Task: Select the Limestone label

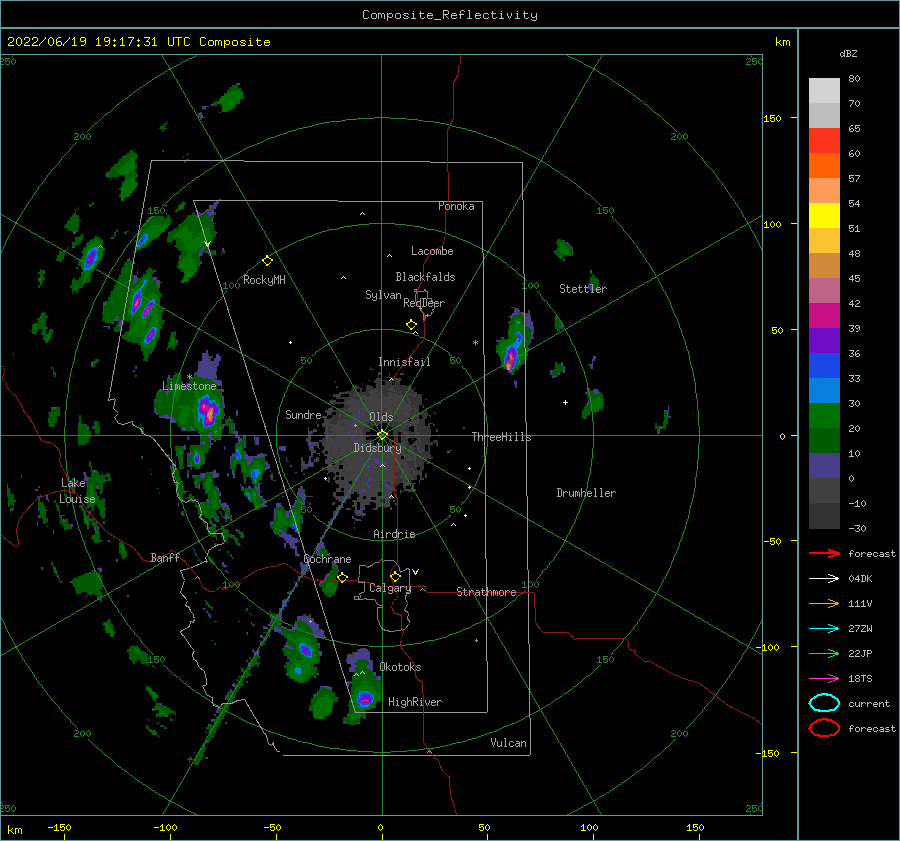Action: [x=189, y=386]
